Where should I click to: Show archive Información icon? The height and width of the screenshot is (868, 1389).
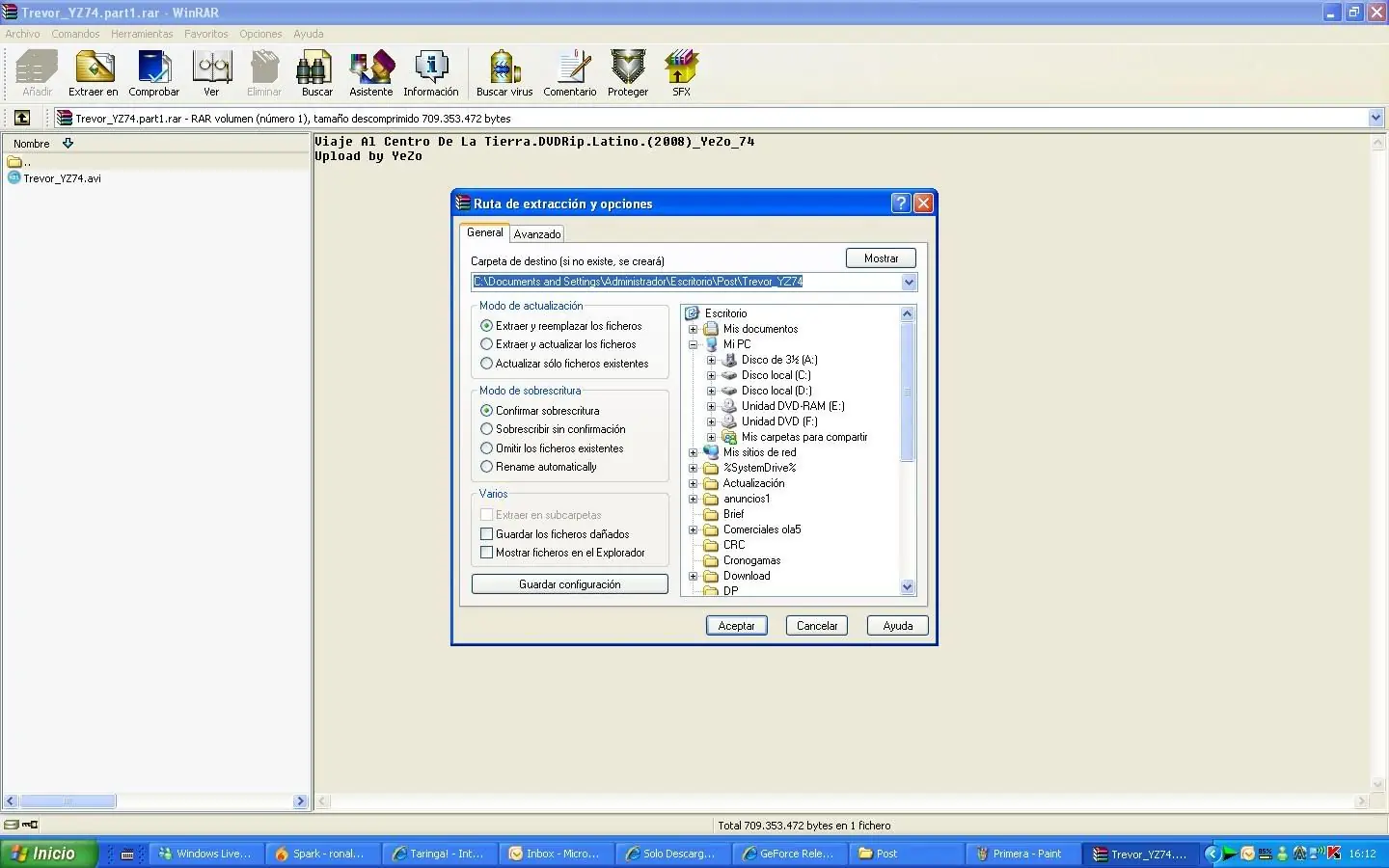coord(431,73)
